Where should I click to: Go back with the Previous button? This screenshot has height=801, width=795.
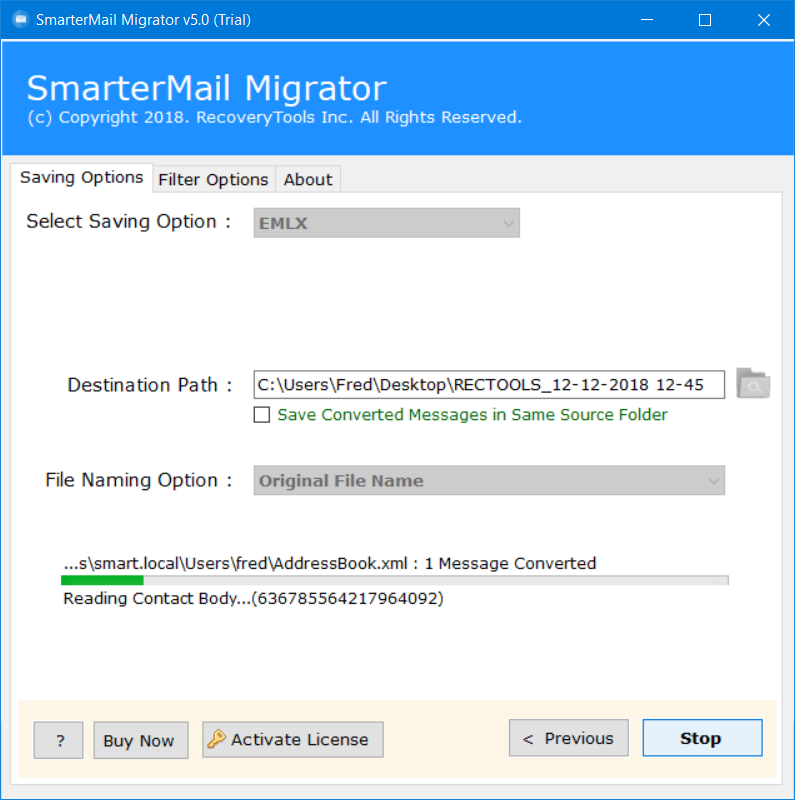click(569, 738)
